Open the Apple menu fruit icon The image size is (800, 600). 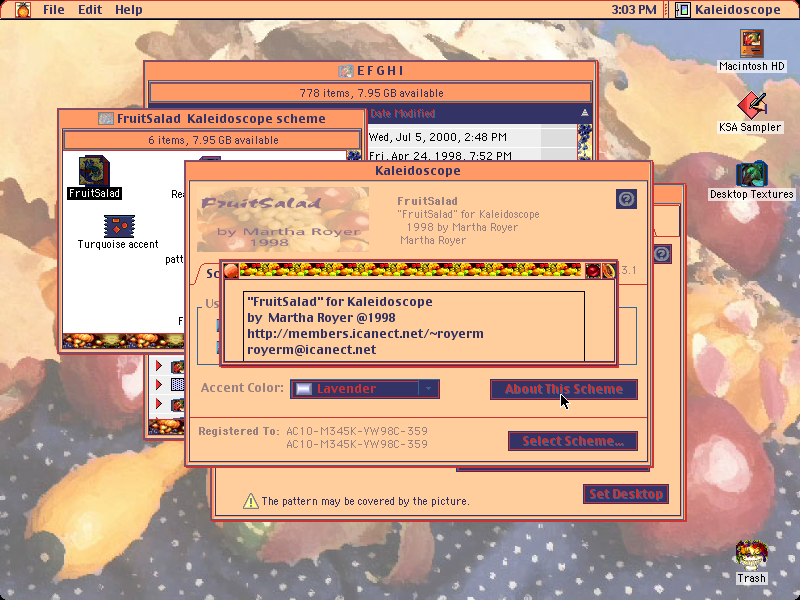coord(22,10)
